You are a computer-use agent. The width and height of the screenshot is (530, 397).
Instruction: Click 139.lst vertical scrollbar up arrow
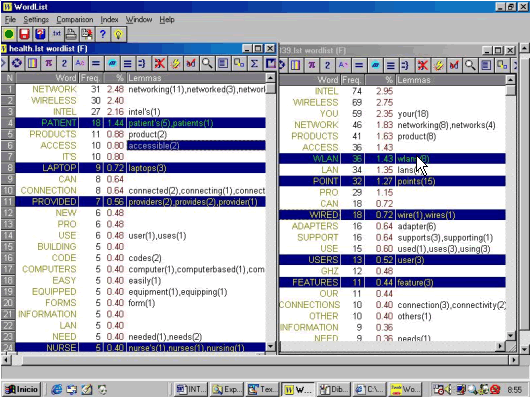[510, 80]
